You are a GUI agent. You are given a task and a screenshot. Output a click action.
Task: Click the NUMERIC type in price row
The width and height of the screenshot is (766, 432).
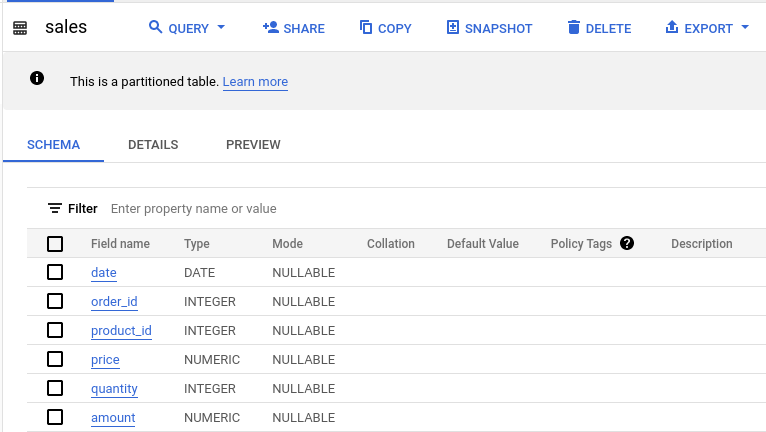click(212, 360)
